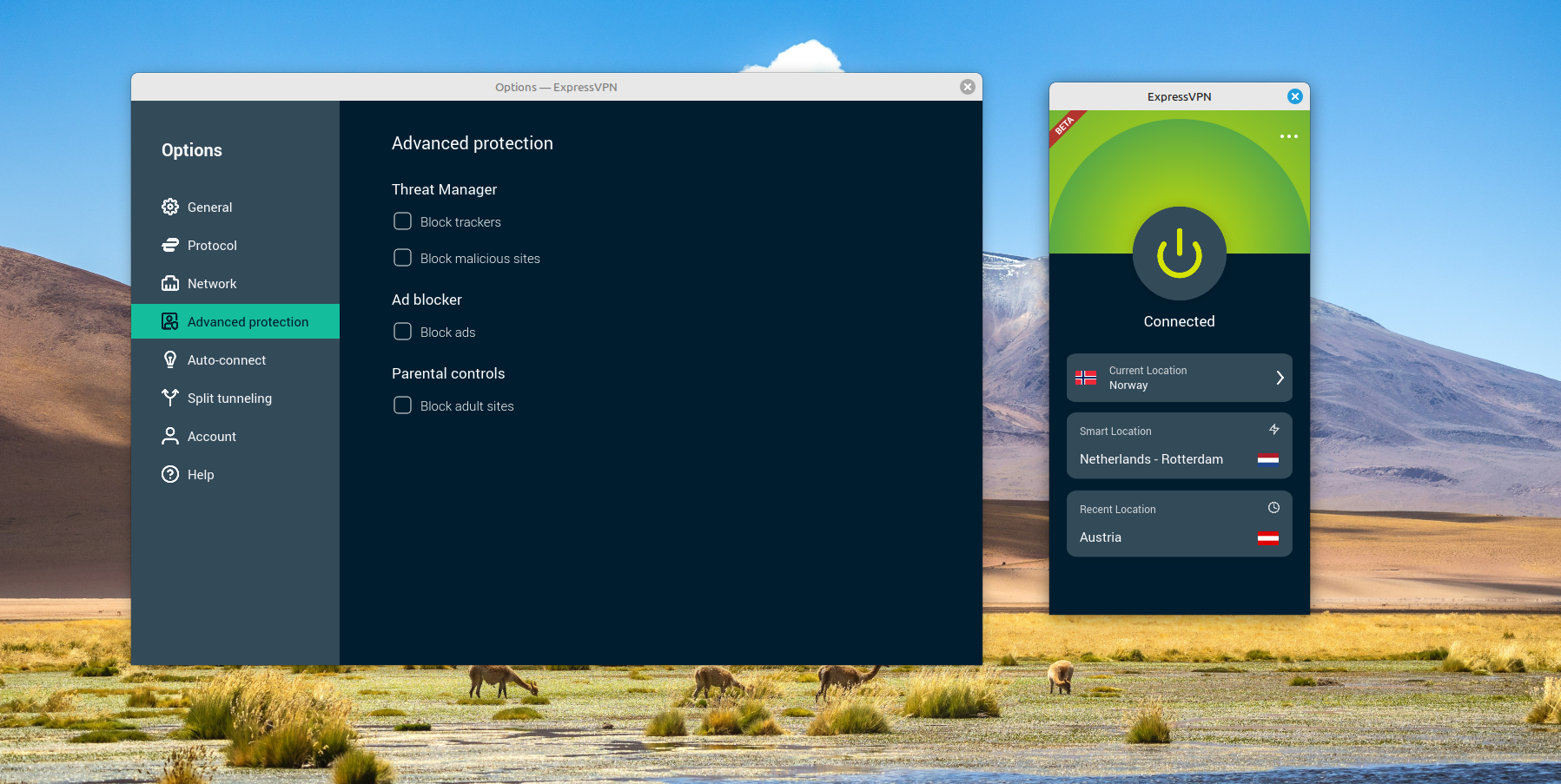This screenshot has height=784, width=1561.
Task: Open the Auto-connect options tab
Action: tap(235, 359)
